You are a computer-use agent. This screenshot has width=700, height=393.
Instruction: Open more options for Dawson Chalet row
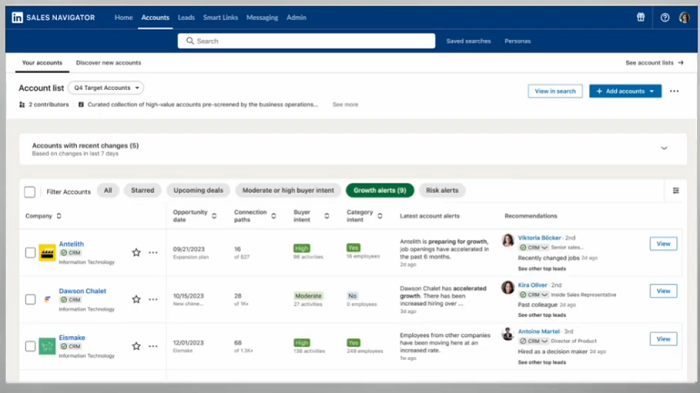click(153, 299)
